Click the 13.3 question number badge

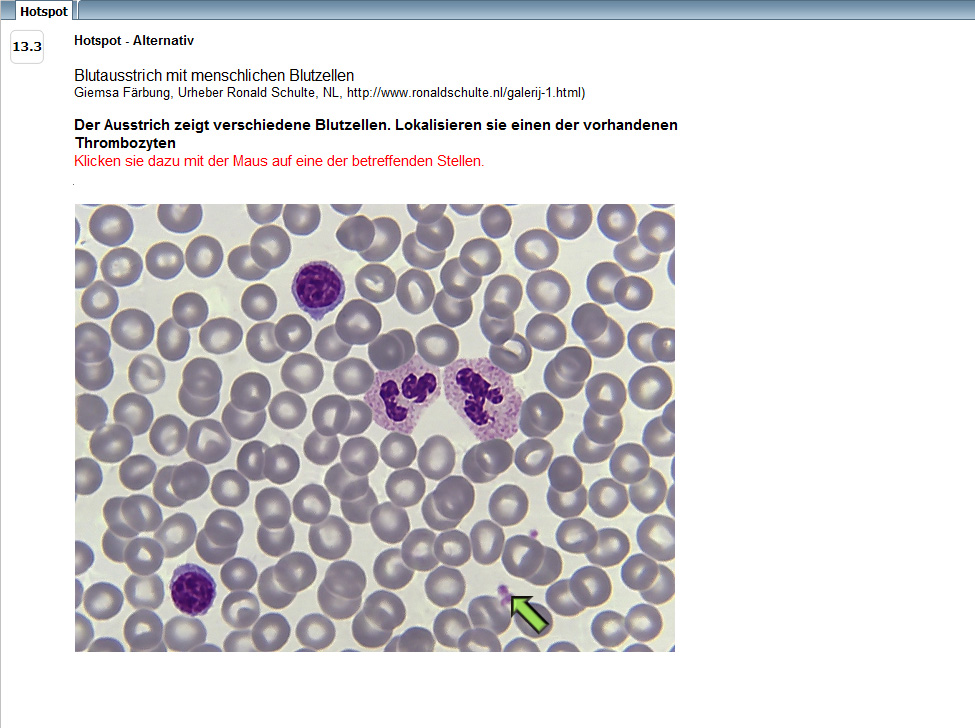pos(27,47)
